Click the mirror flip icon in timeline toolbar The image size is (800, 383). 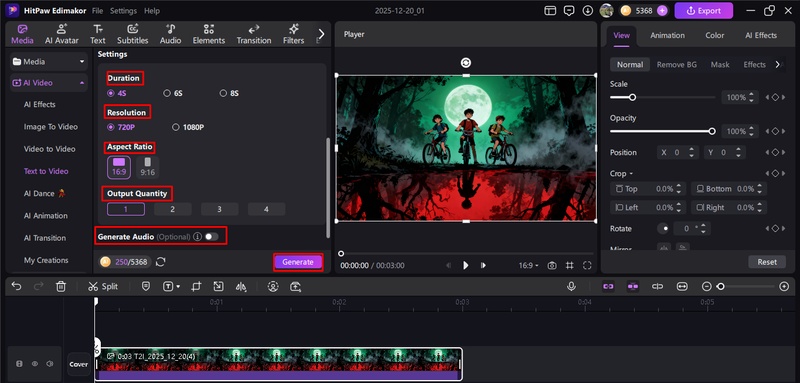click(x=241, y=287)
